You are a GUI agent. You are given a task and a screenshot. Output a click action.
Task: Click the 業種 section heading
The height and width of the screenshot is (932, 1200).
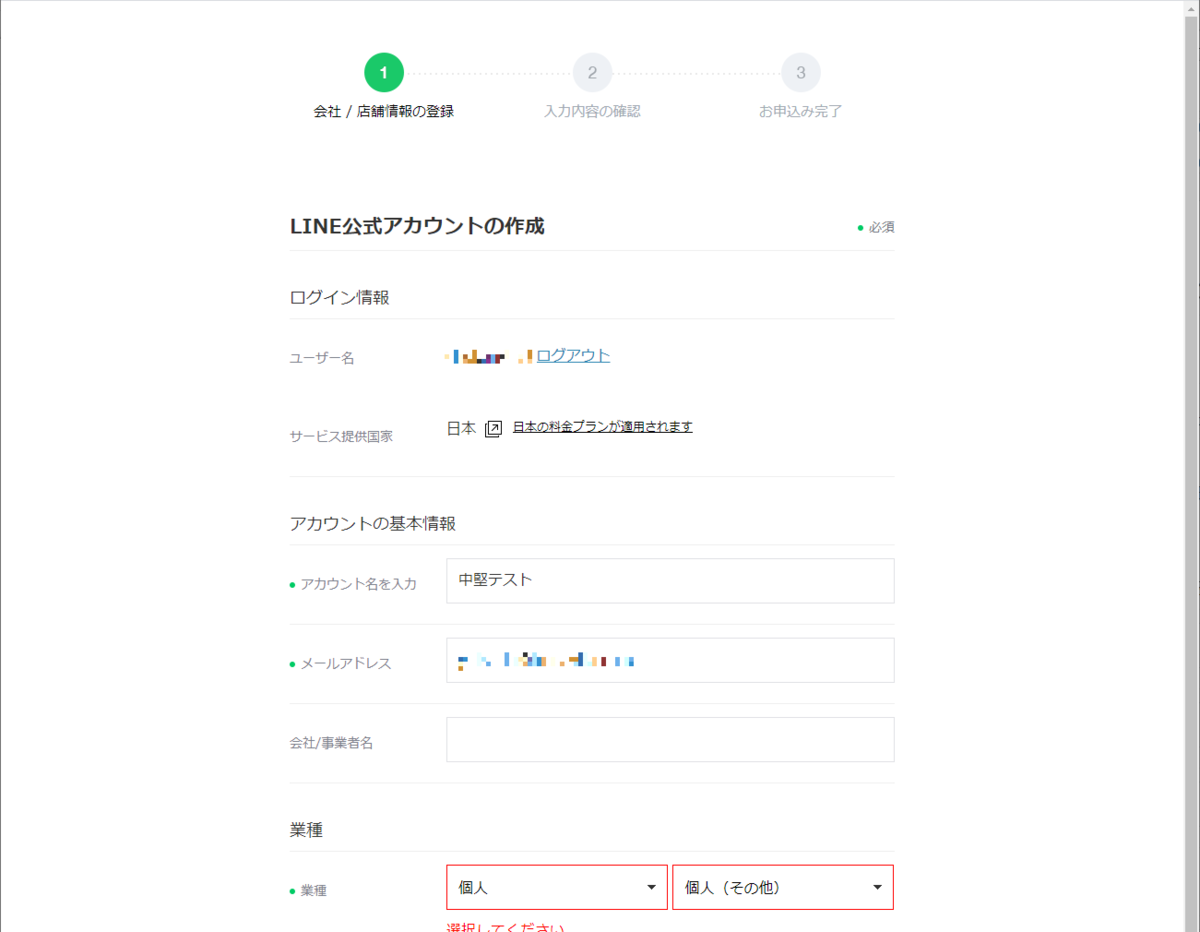click(306, 830)
